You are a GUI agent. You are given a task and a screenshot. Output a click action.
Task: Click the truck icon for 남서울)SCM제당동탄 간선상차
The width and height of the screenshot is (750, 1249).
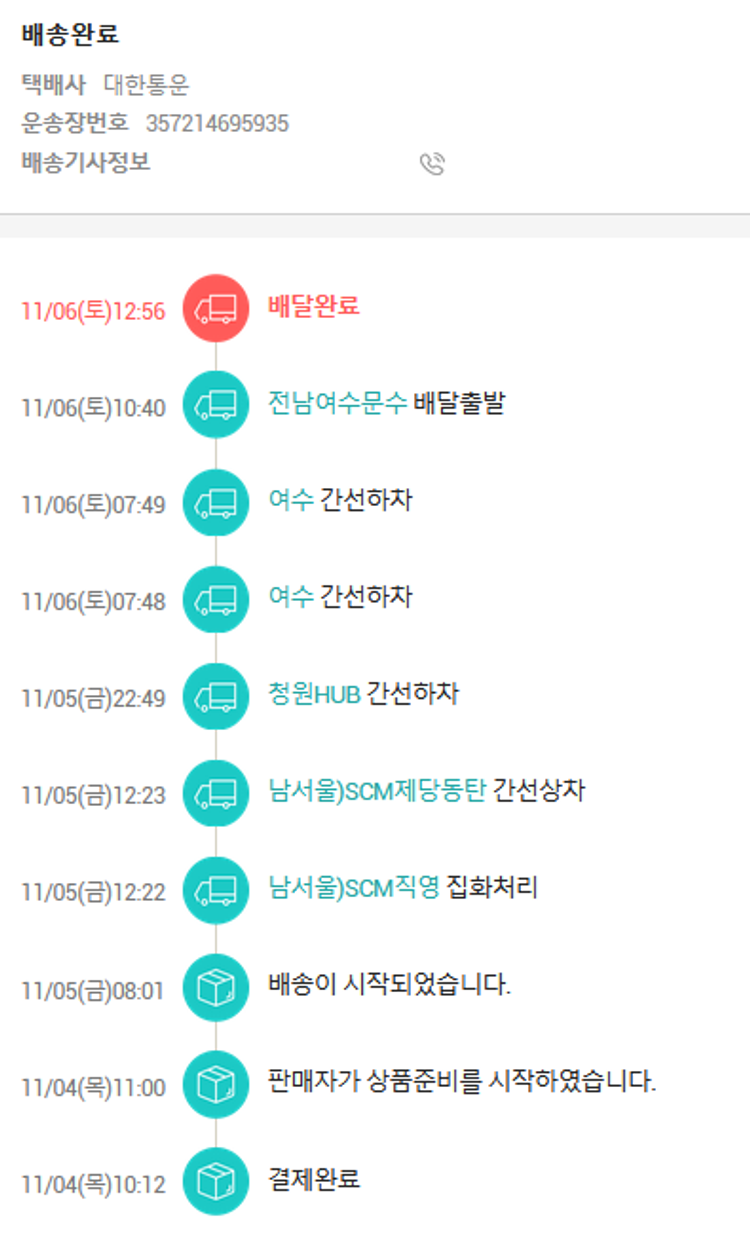215,793
